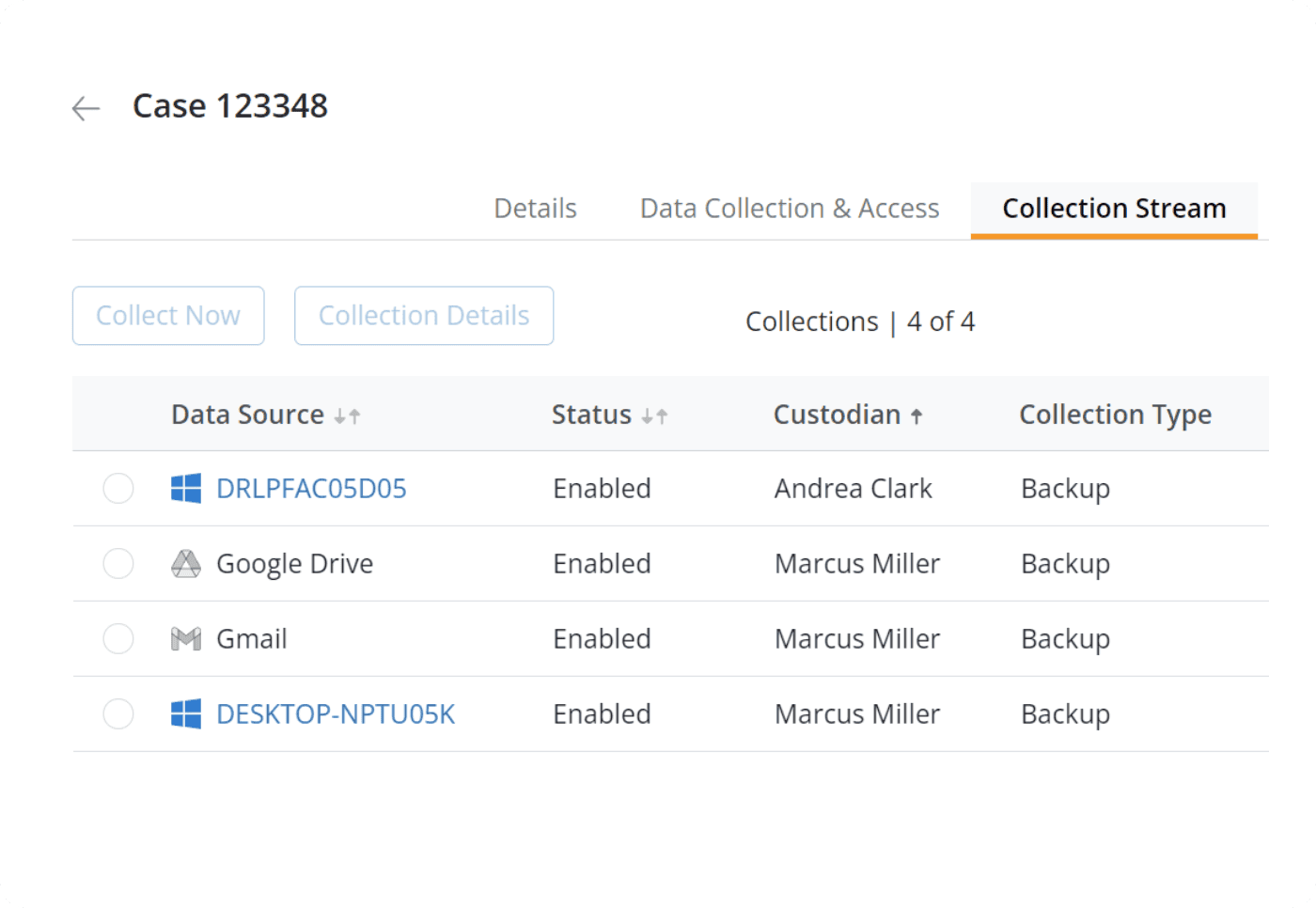
Task: Open the Data Collection & Access tab
Action: coord(790,209)
